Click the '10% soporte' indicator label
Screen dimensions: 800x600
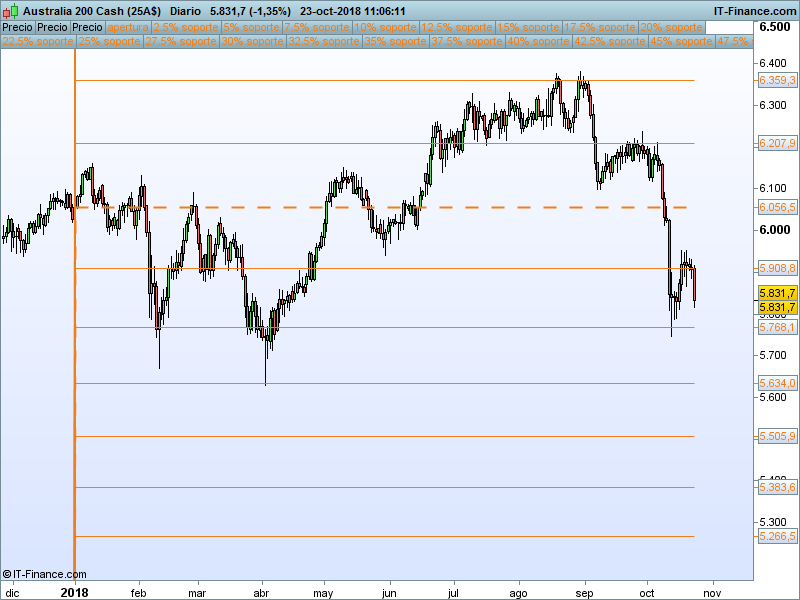coord(385,28)
